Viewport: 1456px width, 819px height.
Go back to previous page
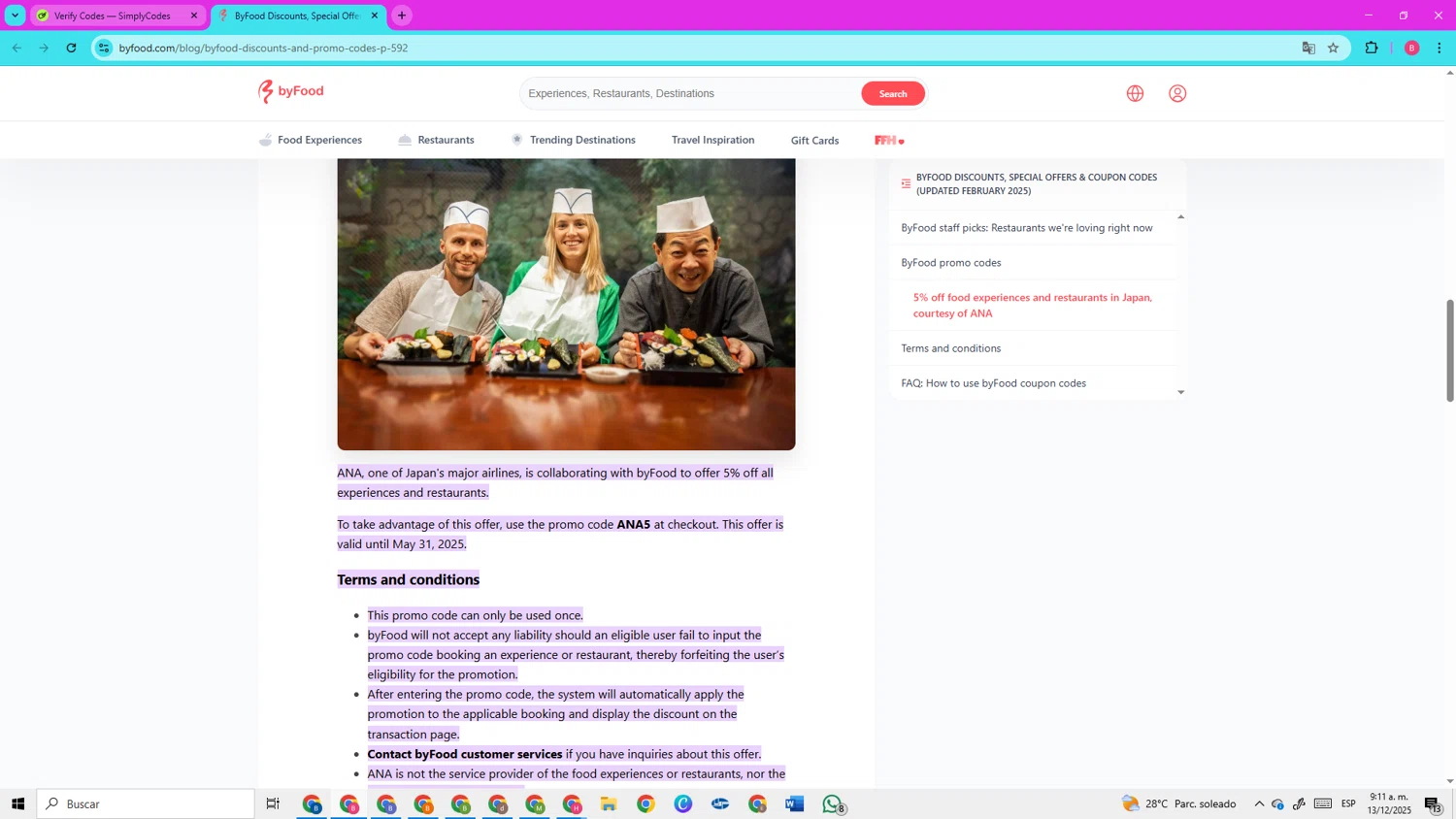[17, 48]
